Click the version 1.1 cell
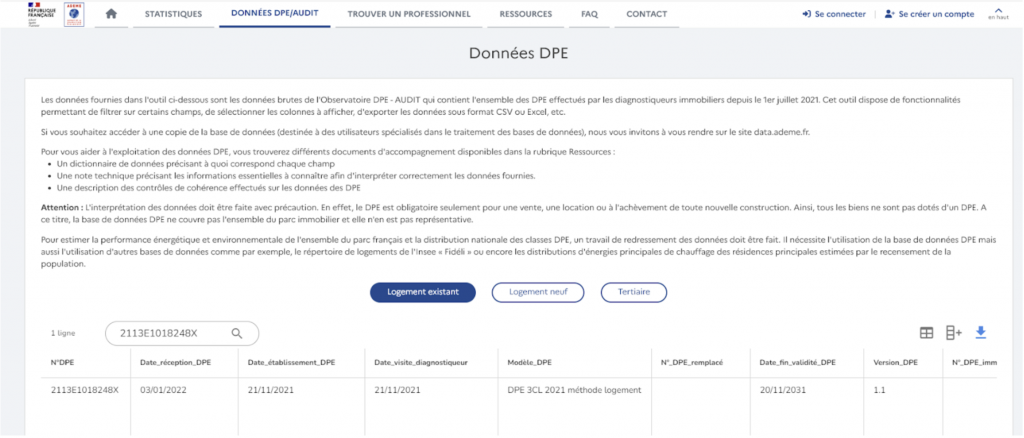 point(878,390)
